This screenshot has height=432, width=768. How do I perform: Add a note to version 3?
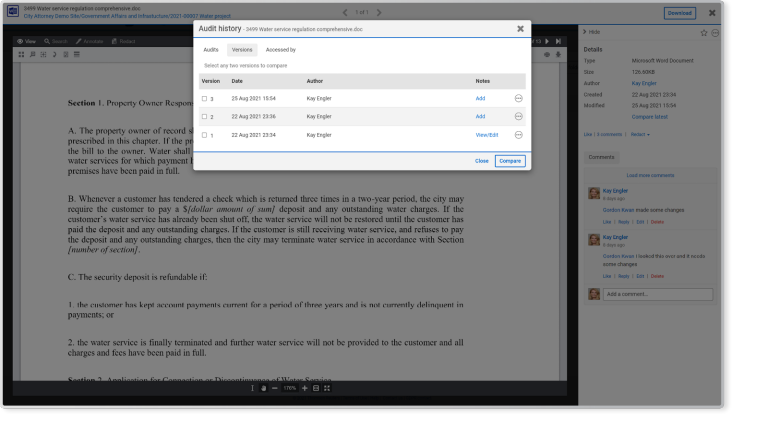tap(480, 98)
